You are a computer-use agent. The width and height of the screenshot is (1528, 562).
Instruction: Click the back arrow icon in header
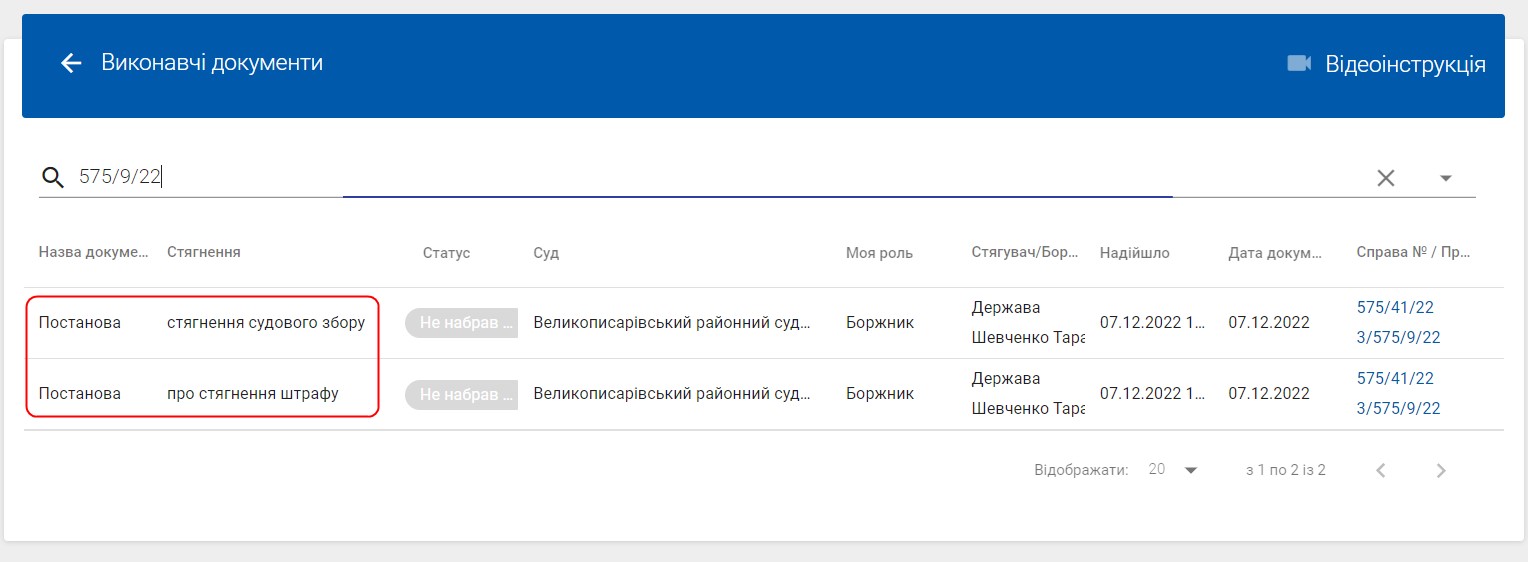tap(71, 64)
